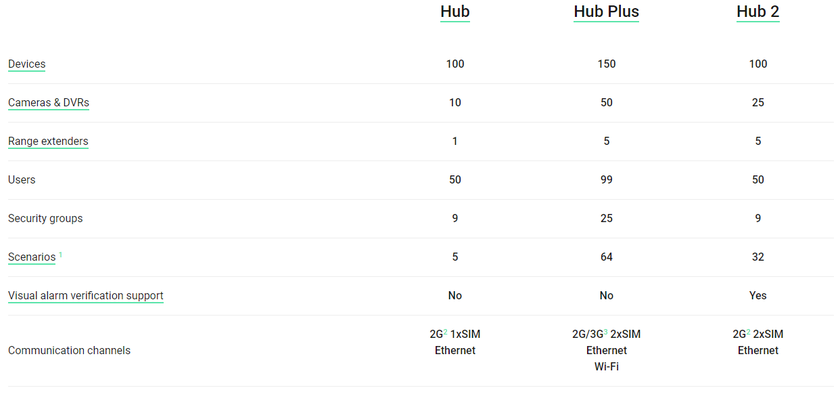
Task: Click footnote 3 beside Hub Plus 2G/3G
Action: [606, 331]
